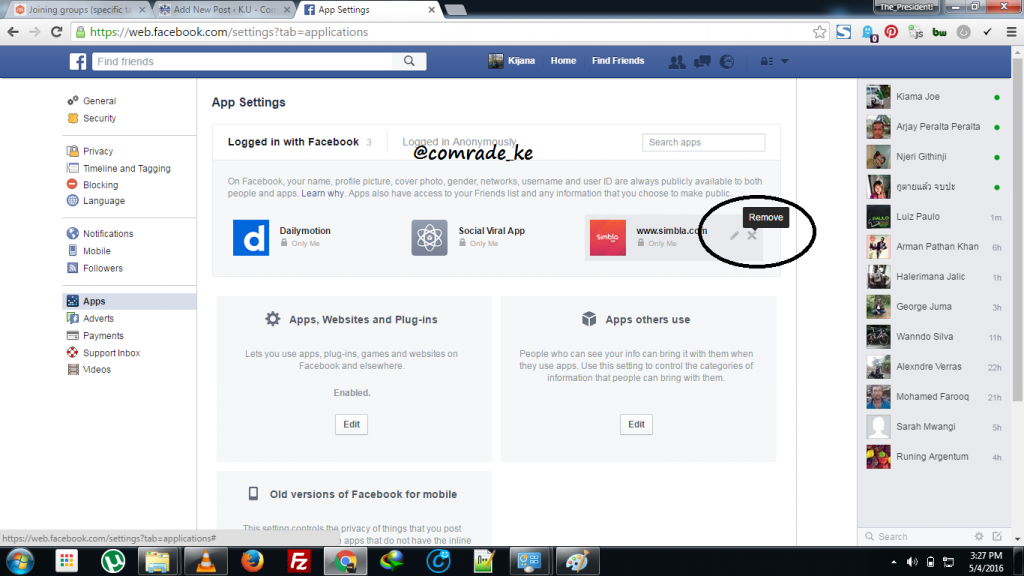The width and height of the screenshot is (1024, 576).
Task: Open Privacy settings
Action: point(98,151)
